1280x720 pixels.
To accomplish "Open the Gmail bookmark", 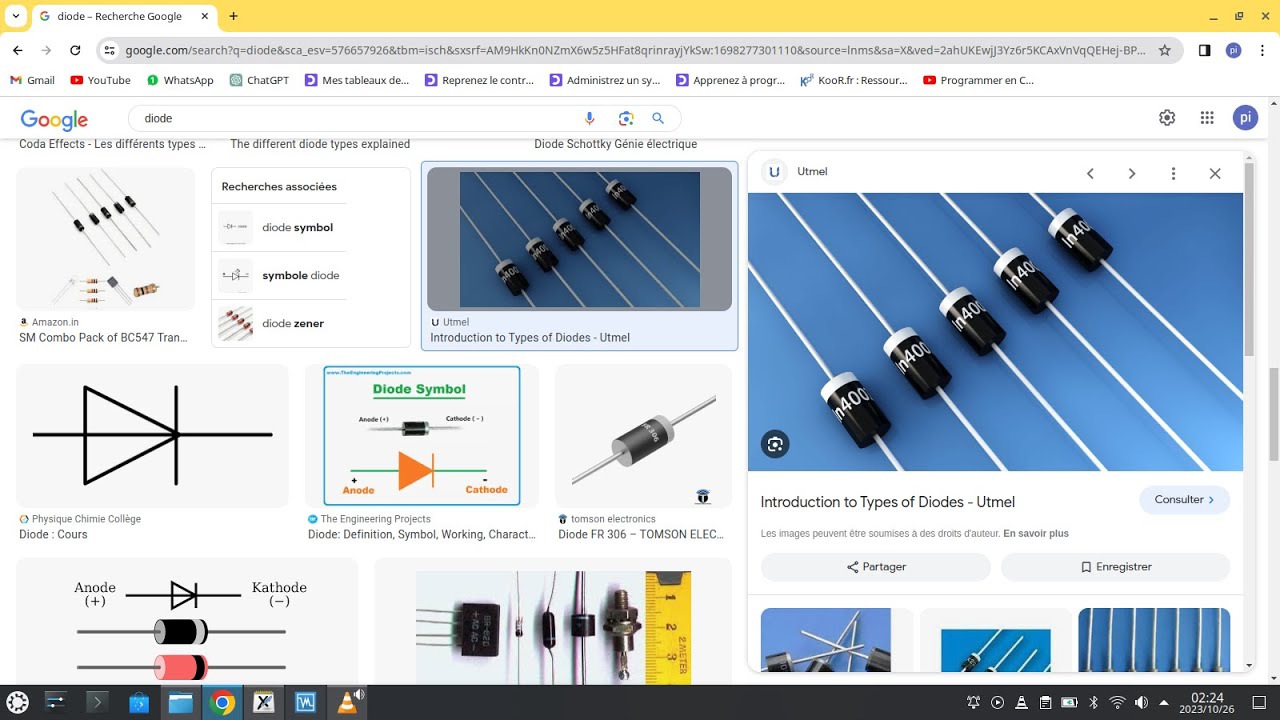I will (32, 80).
